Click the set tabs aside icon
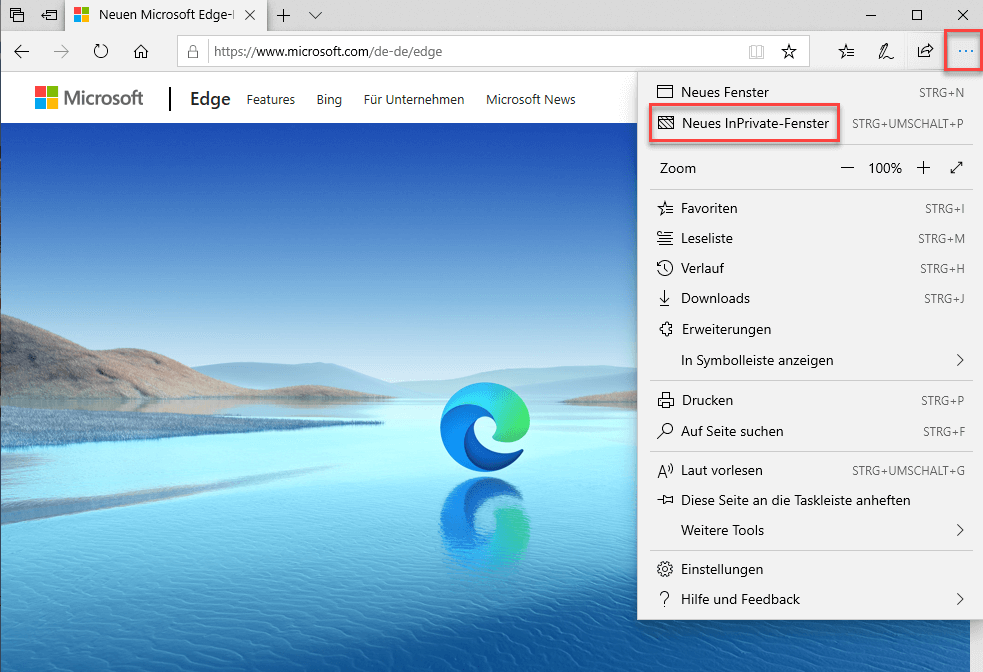This screenshot has height=672, width=983. pos(49,14)
